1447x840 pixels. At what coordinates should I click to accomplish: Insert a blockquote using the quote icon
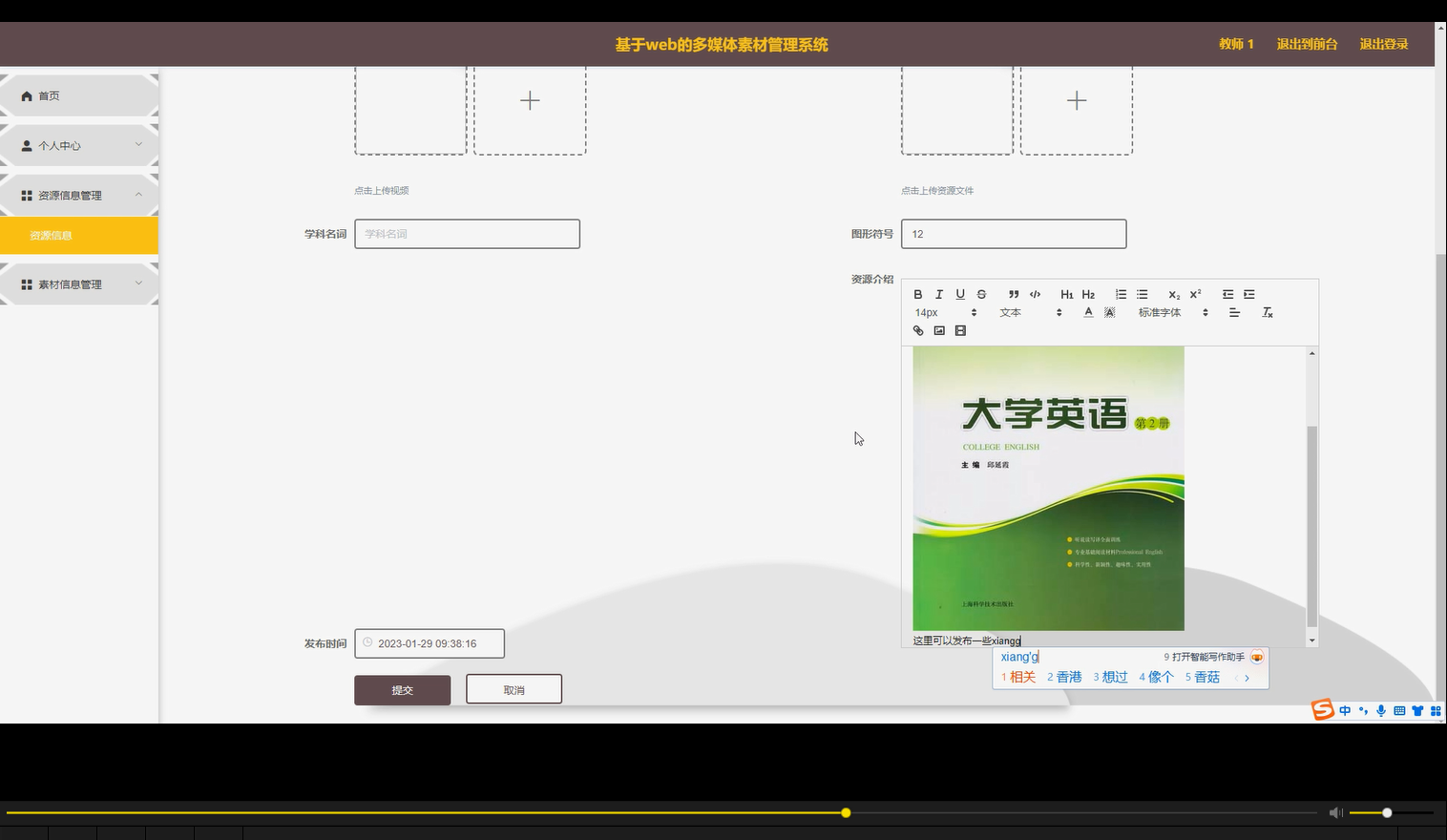(1013, 294)
